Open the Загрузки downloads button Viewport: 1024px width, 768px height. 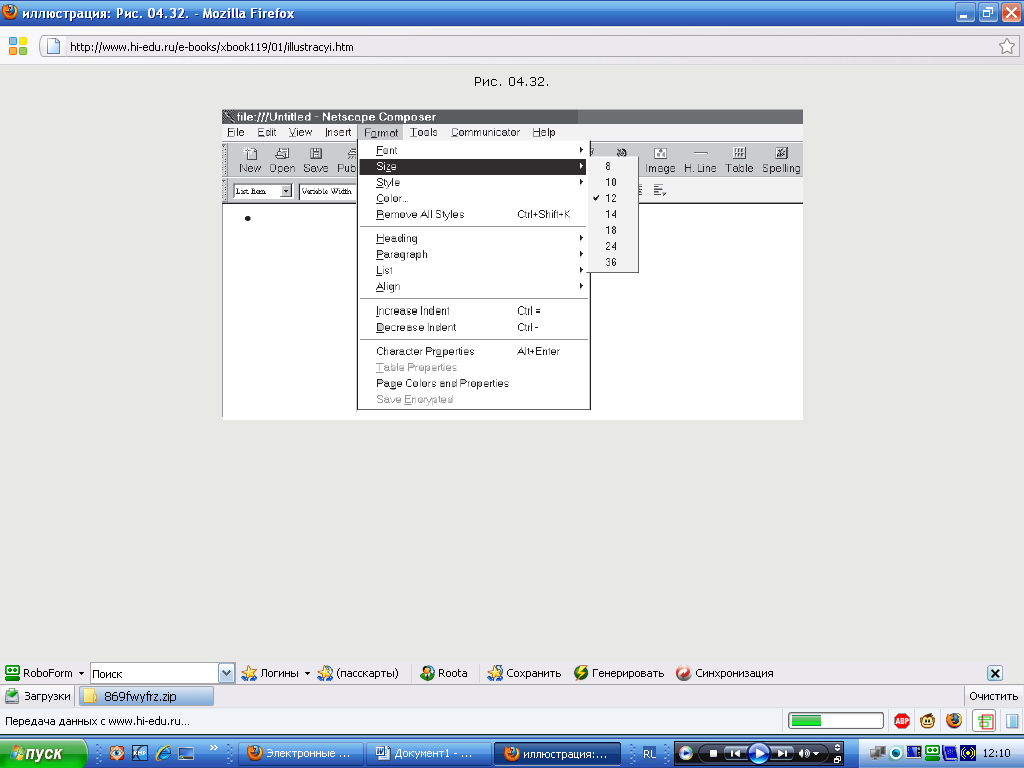(38, 696)
